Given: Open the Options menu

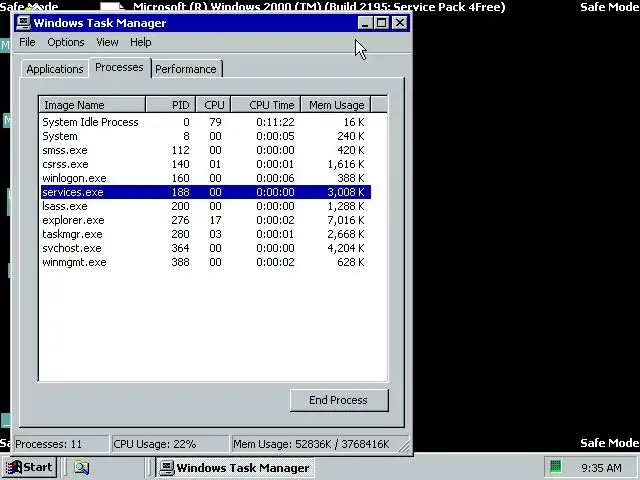Looking at the screenshot, I should click(x=65, y=42).
